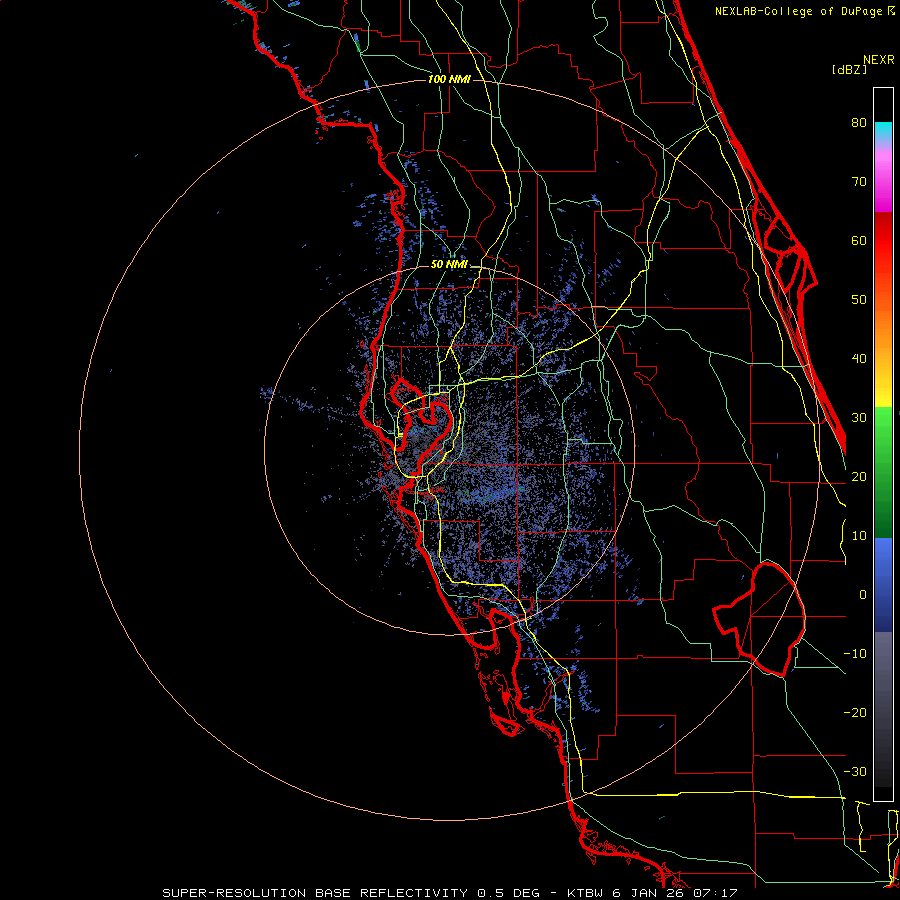
Task: Click the 60 value on dBZ scale
Action: pos(859,240)
